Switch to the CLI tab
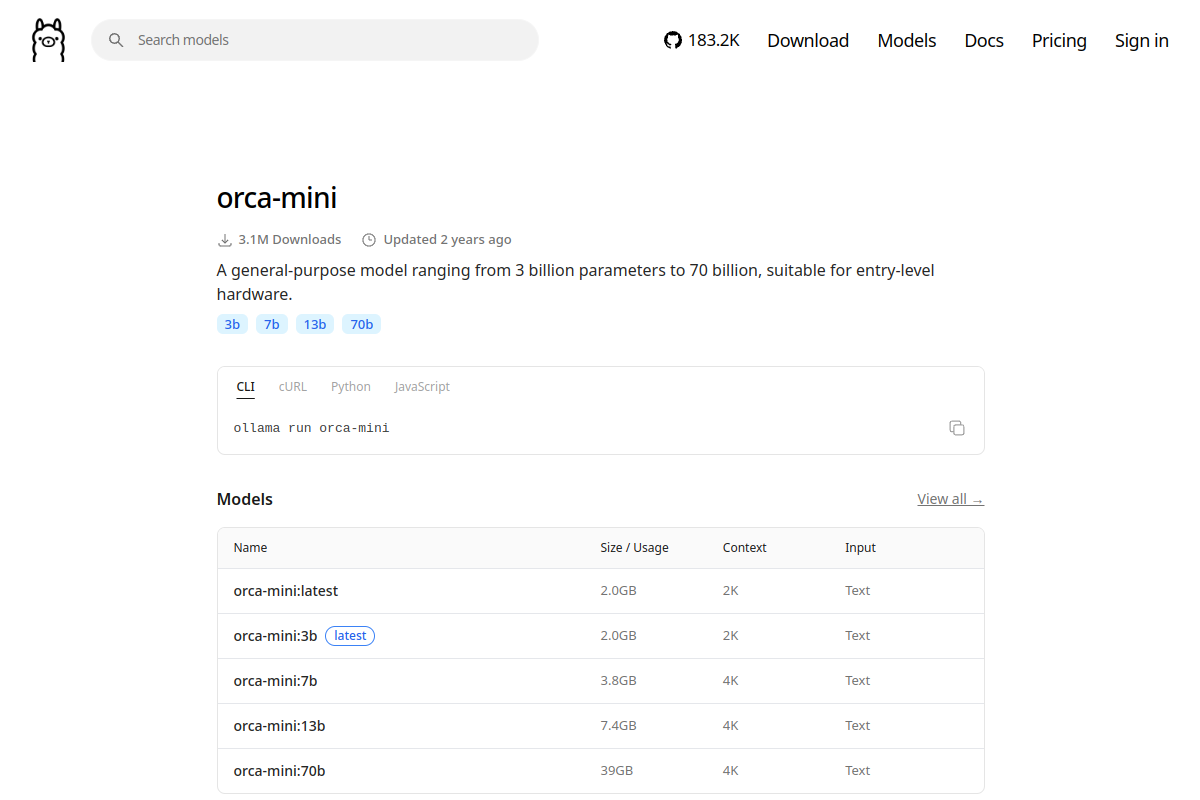The width and height of the screenshot is (1200, 800). pyautogui.click(x=245, y=387)
